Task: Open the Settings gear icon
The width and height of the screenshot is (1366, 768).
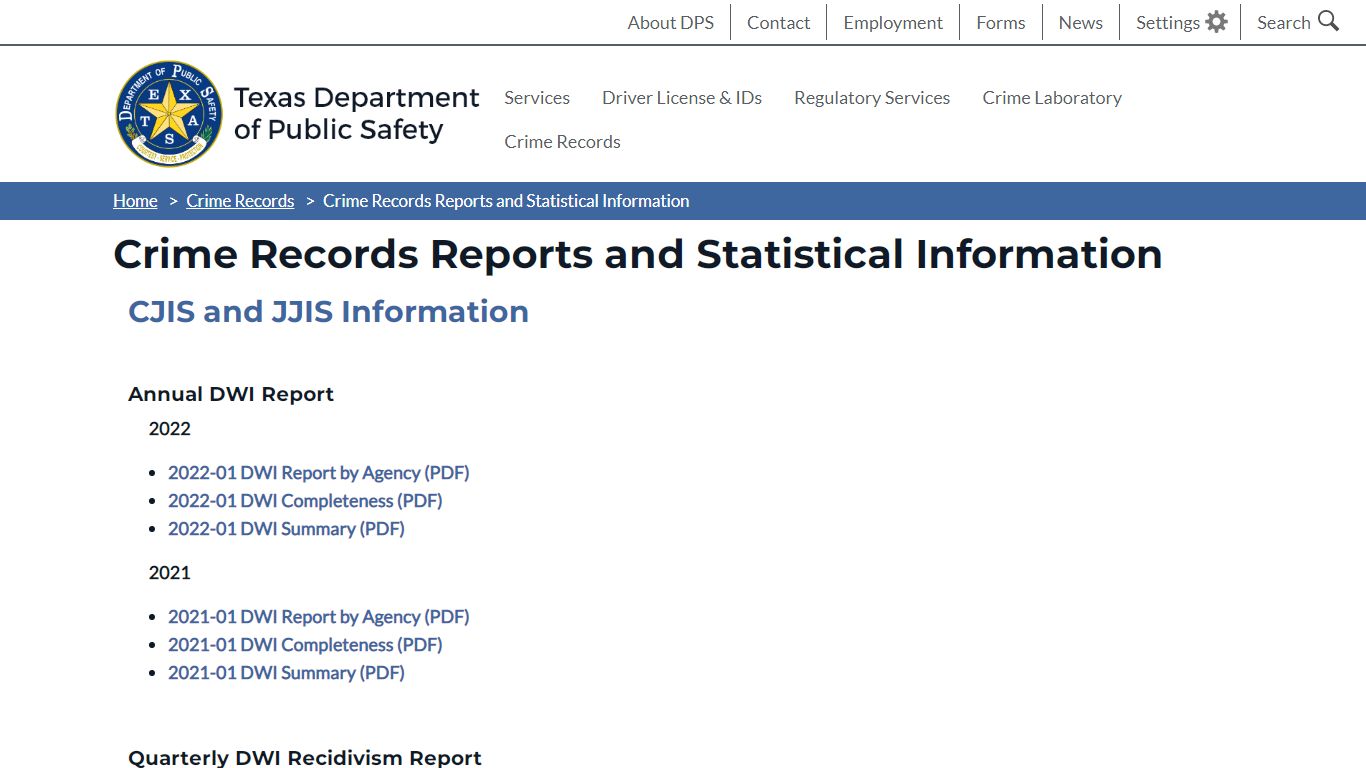Action: (1216, 22)
